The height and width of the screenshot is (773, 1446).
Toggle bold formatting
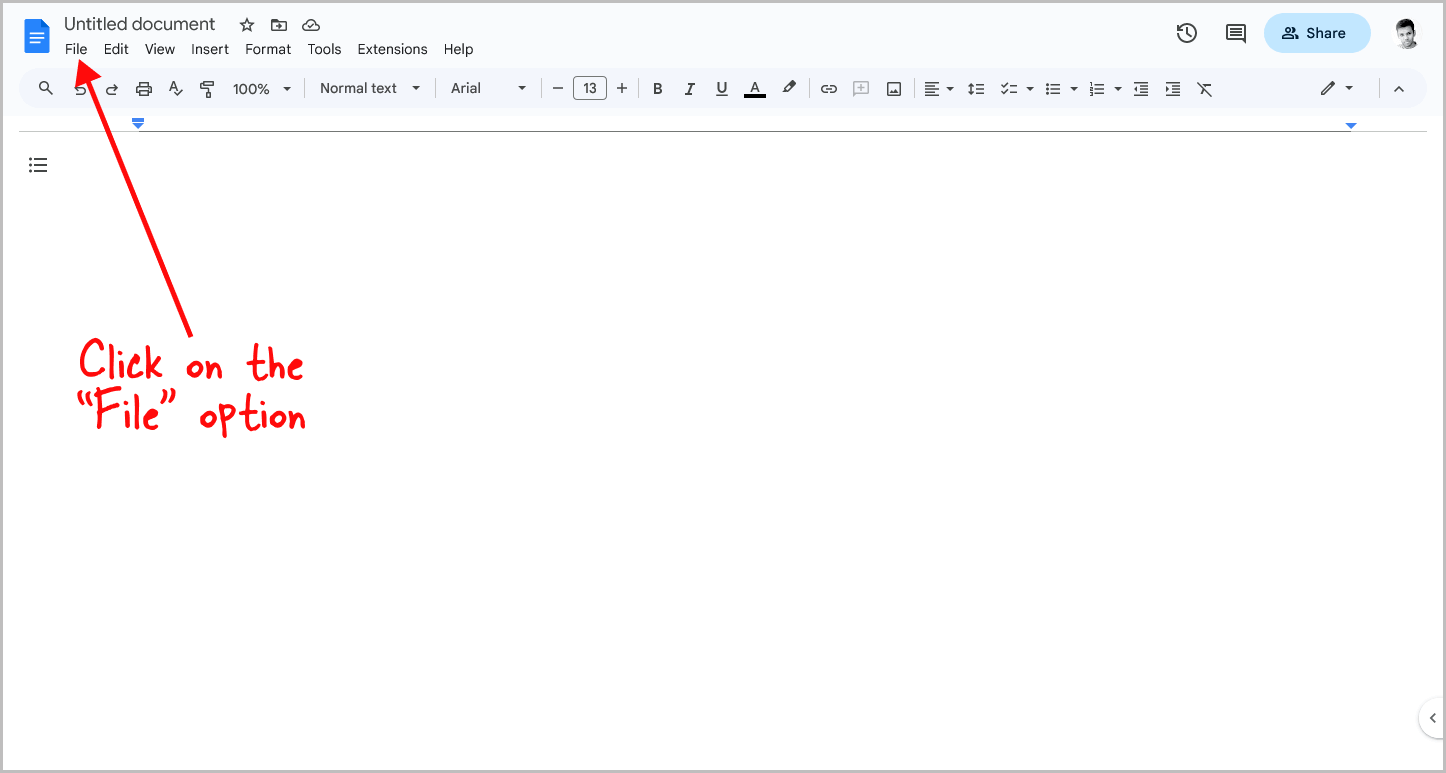[x=657, y=88]
